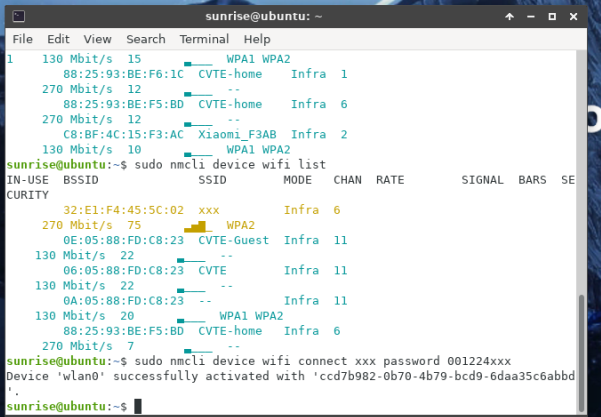The height and width of the screenshot is (417, 601).
Task: Click the '270 Mbit/s 7' rate text
Action: click(88, 346)
